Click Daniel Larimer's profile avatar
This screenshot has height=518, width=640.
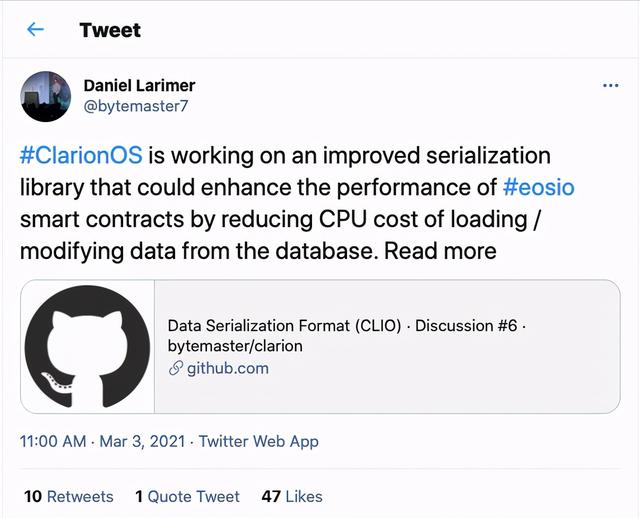45,97
